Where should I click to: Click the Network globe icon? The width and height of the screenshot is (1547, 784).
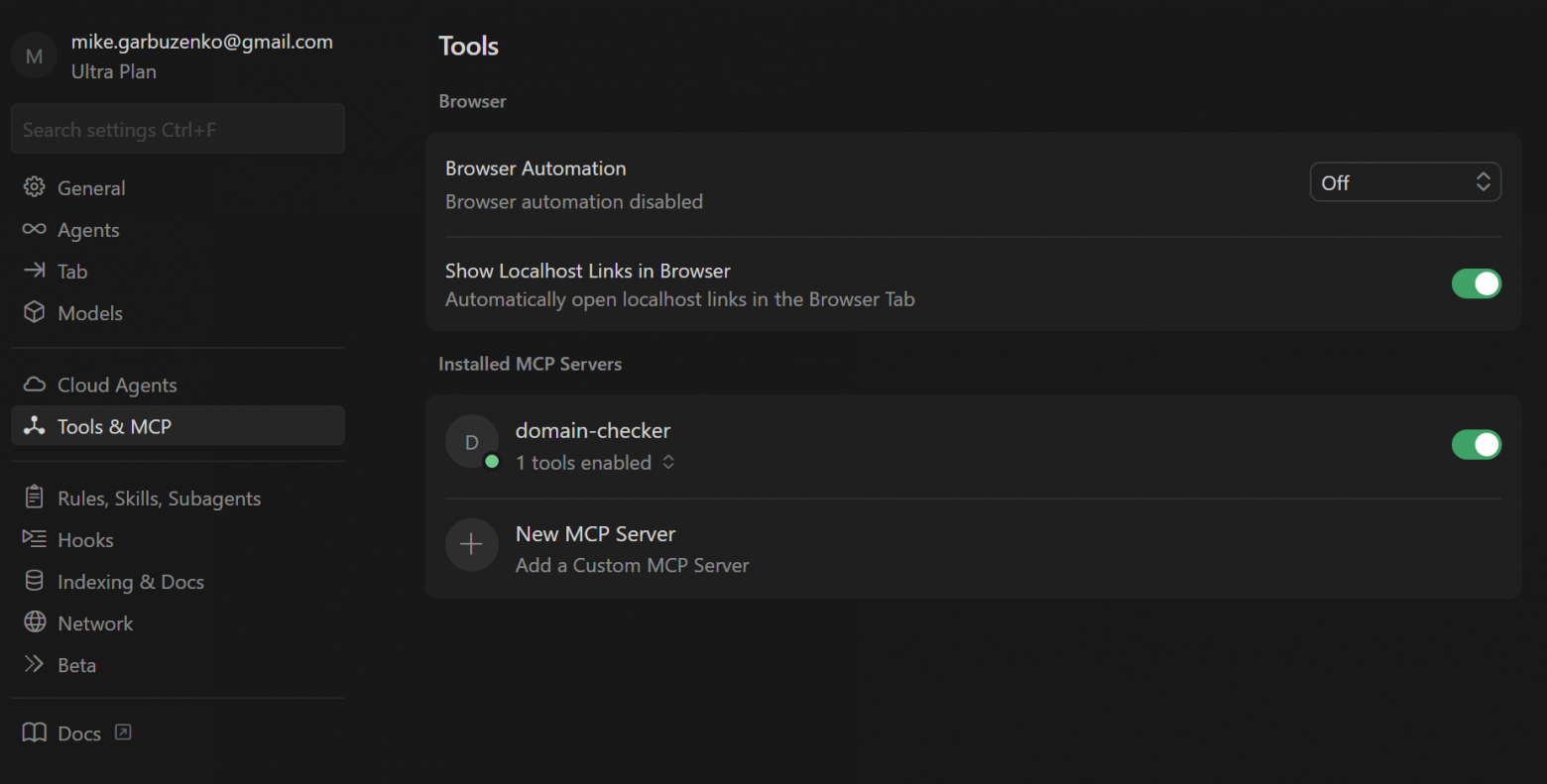[34, 622]
